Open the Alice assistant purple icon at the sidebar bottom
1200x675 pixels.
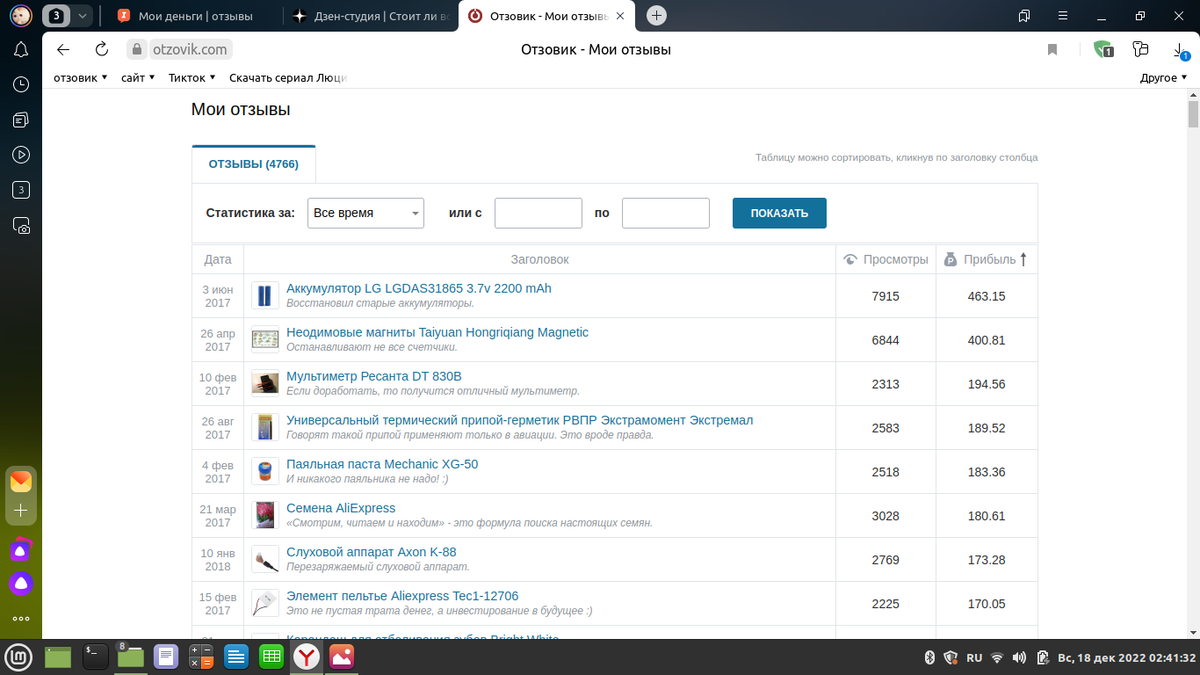pos(21,583)
